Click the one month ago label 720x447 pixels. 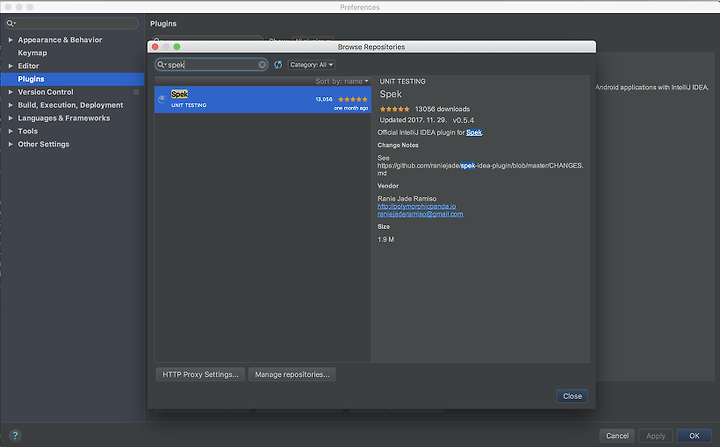click(x=351, y=108)
